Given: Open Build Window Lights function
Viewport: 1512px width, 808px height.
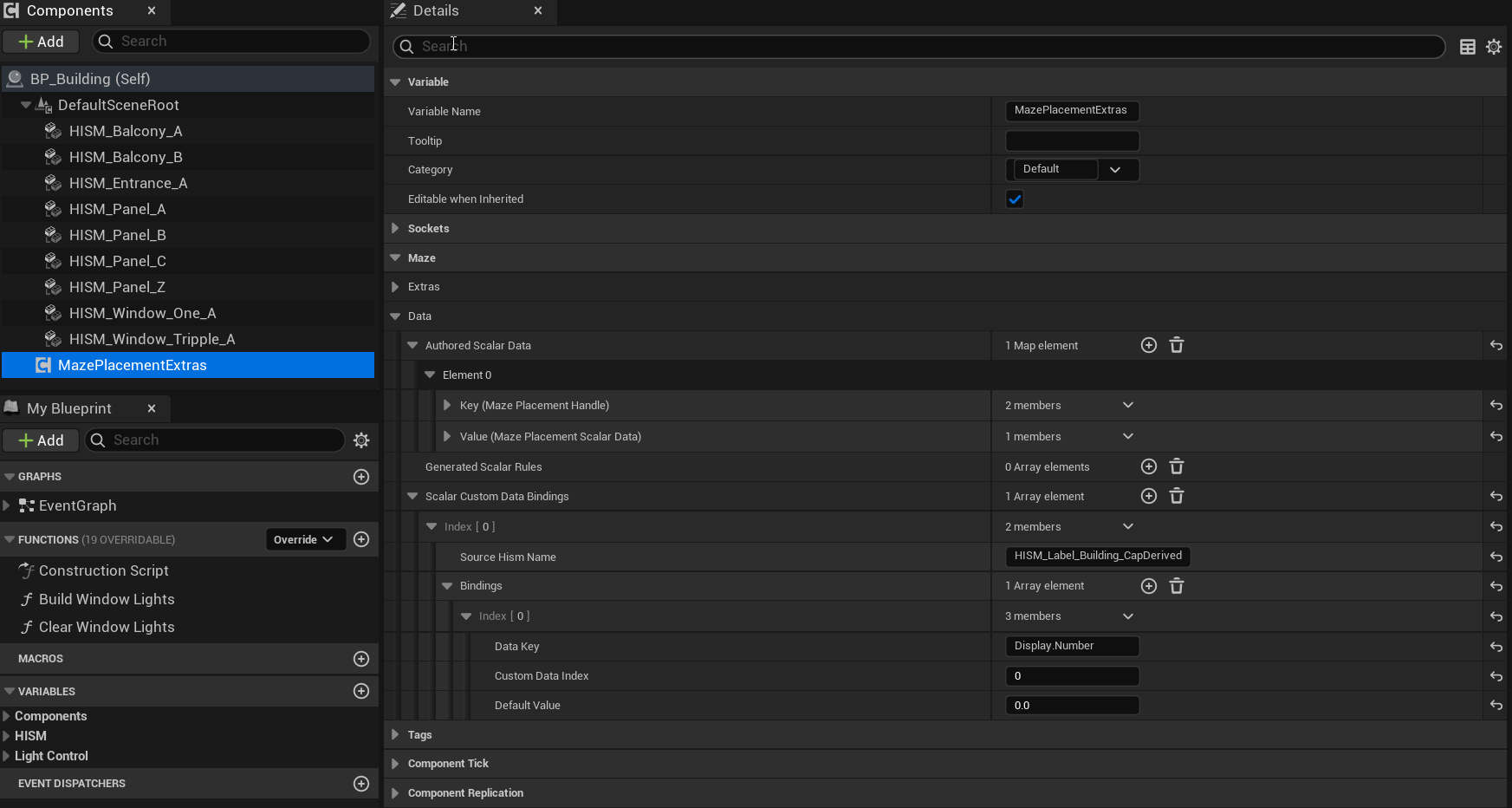Looking at the screenshot, I should (107, 599).
